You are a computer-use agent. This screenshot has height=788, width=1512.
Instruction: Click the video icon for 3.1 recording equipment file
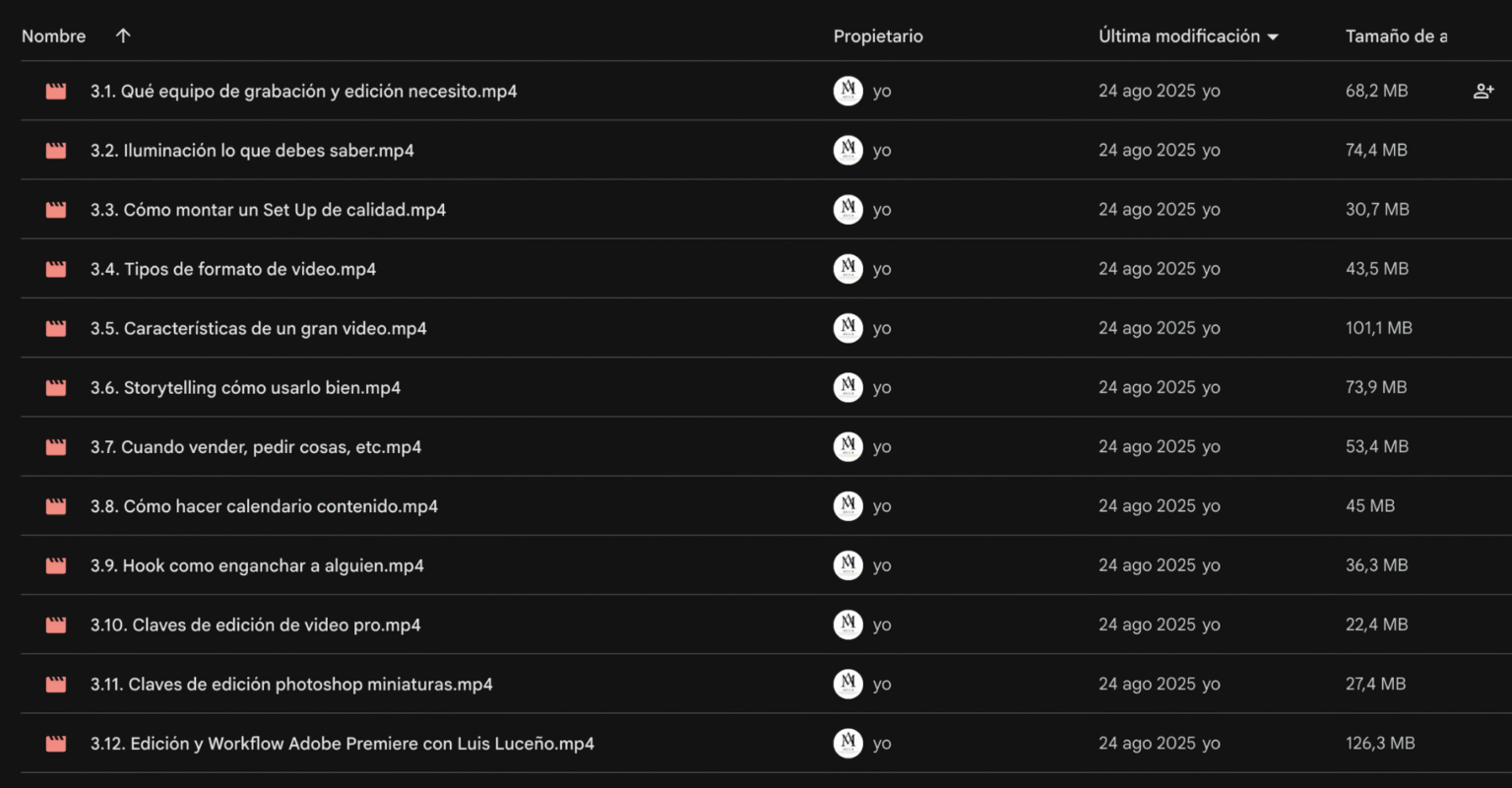pyautogui.click(x=56, y=92)
